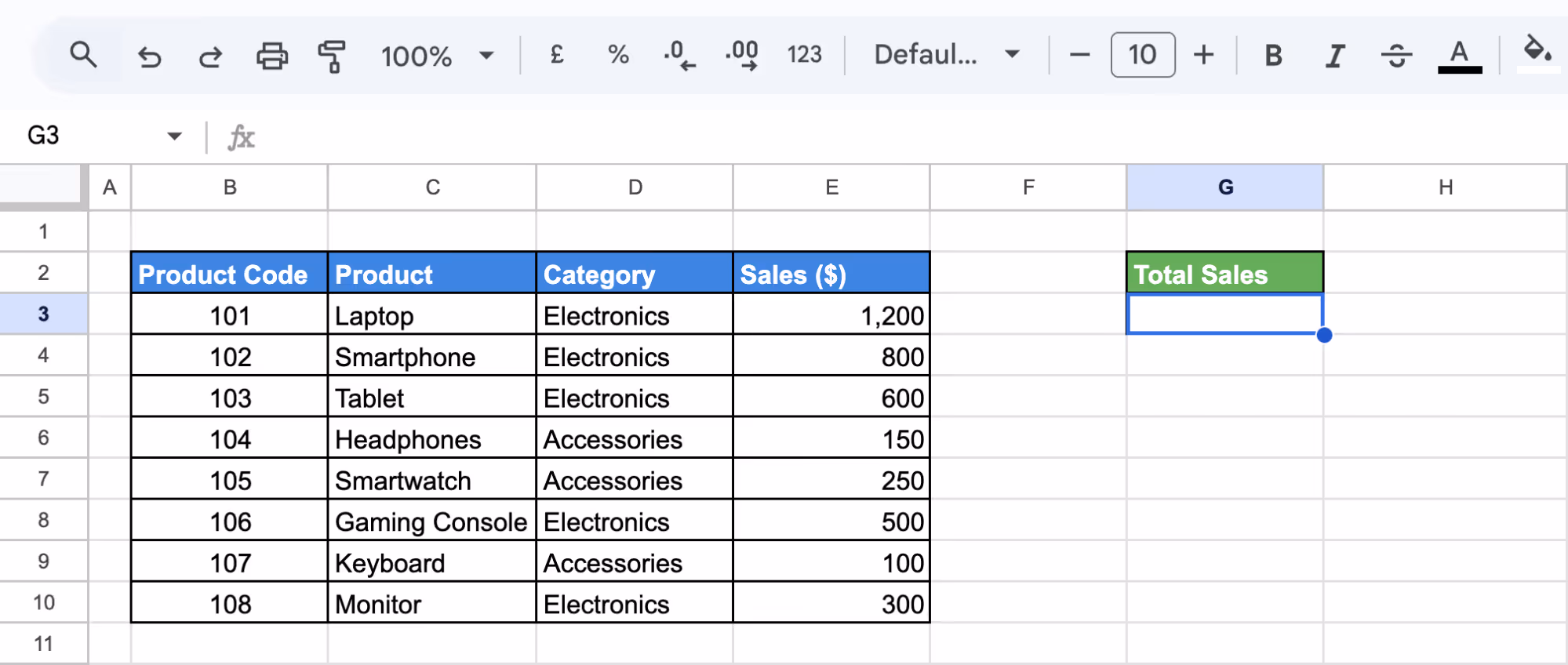Decrease font size with minus button
The height and width of the screenshot is (665, 1568).
pos(1079,55)
